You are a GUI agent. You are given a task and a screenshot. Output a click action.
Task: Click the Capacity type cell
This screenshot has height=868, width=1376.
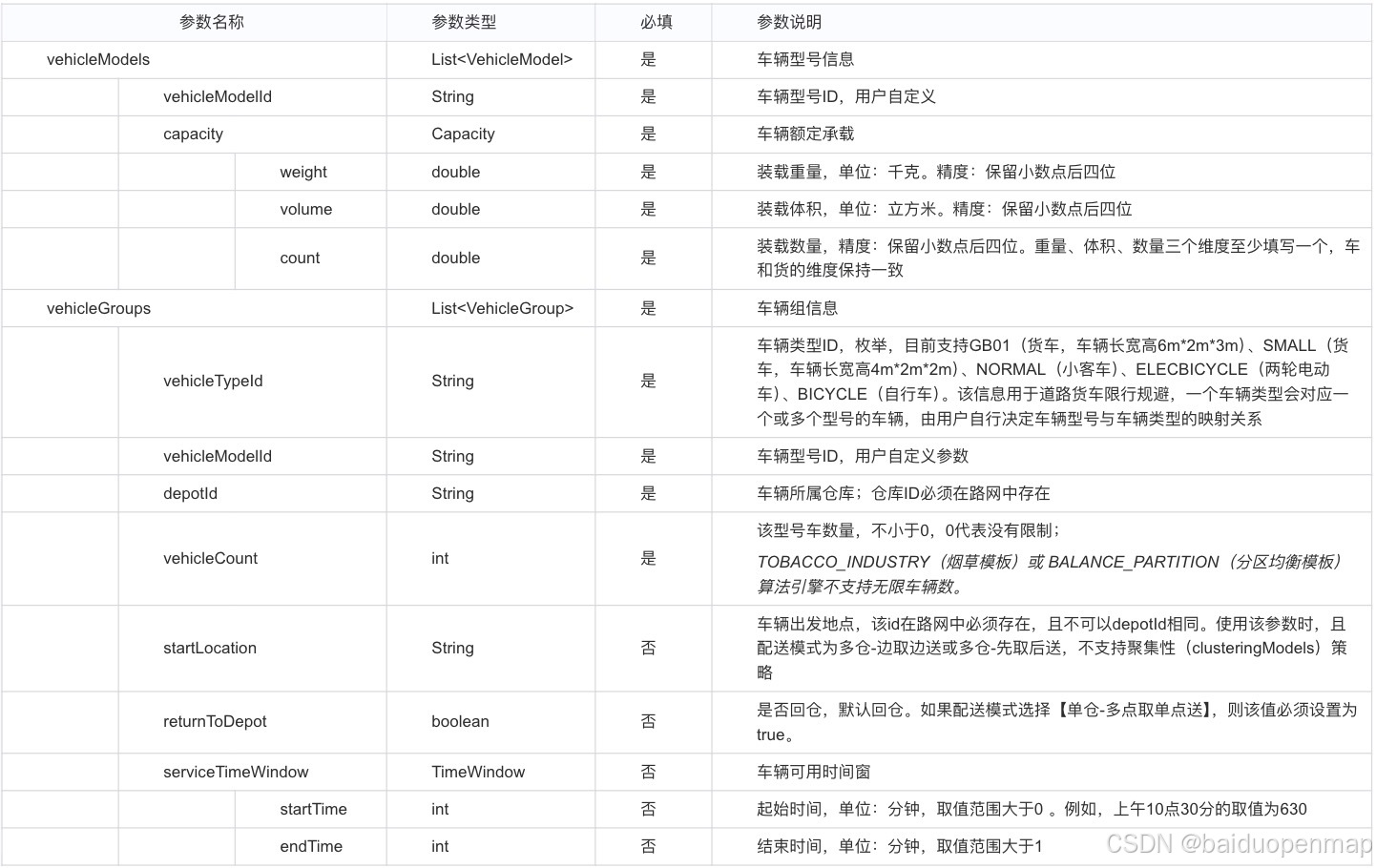click(x=463, y=134)
